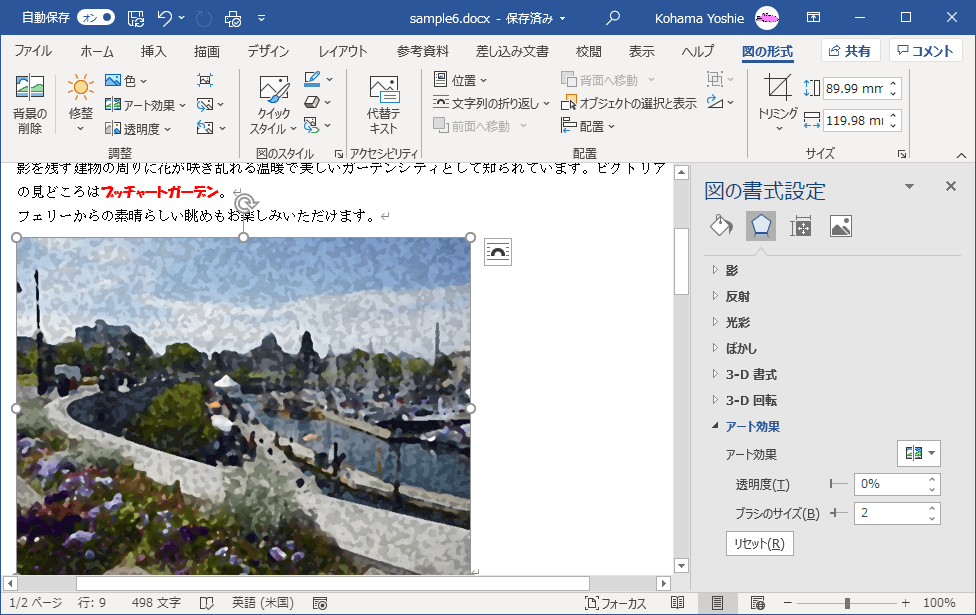Adjust the 透明度 slider in pane
This screenshot has height=615, width=976.
point(838,484)
